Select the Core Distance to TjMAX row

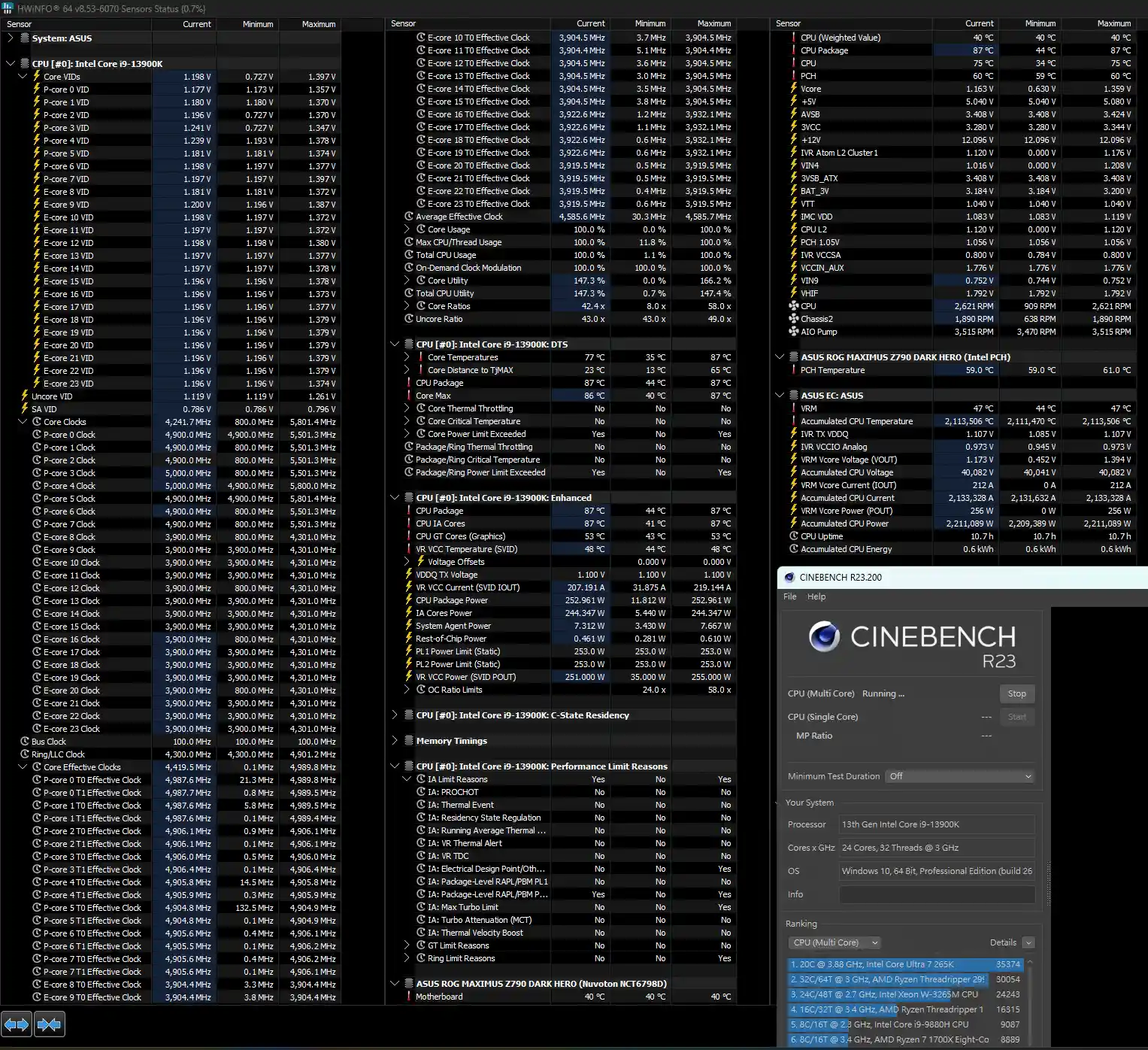(562, 370)
